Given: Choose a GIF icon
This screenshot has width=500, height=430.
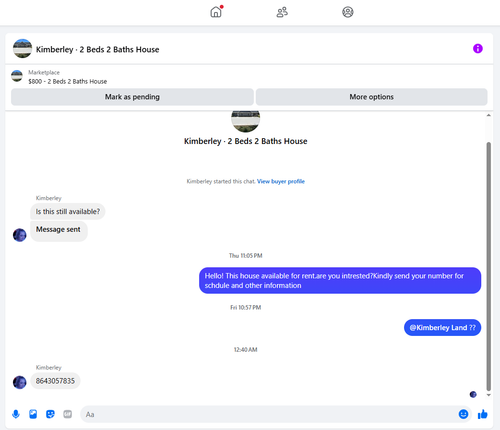Looking at the screenshot, I should 68,414.
